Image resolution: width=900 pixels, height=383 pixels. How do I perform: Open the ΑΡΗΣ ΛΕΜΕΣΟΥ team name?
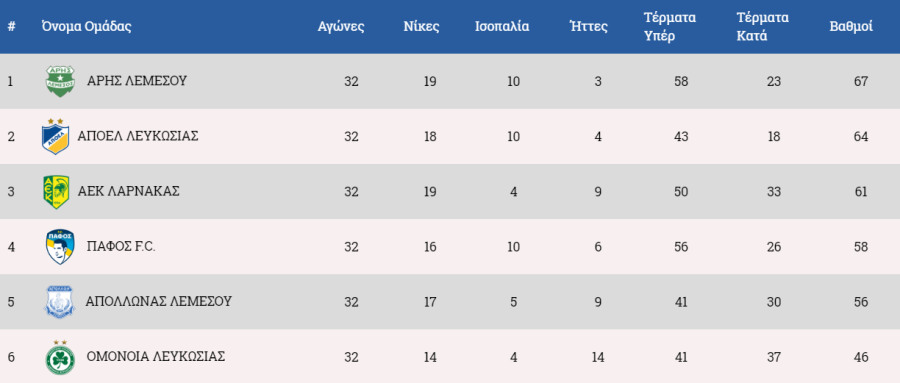[x=137, y=81]
